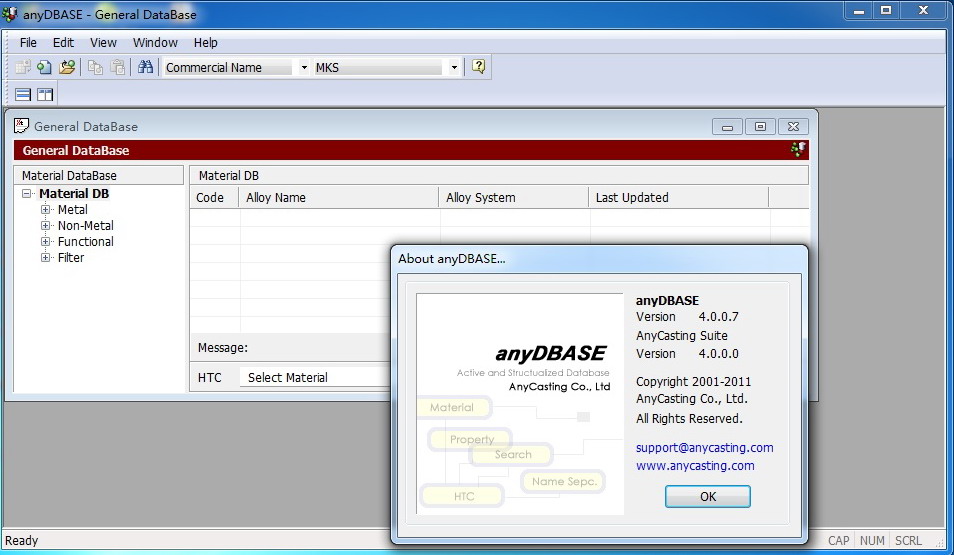Select the Functional tree item

coord(85,242)
